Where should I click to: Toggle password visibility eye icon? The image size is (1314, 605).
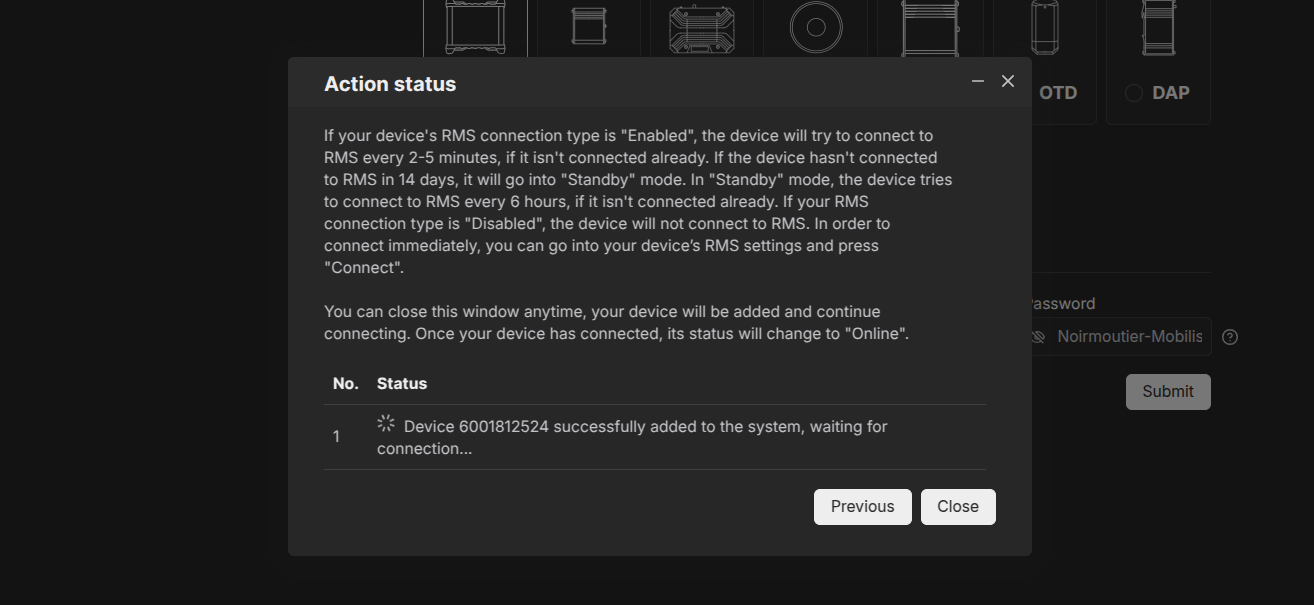pos(1038,337)
